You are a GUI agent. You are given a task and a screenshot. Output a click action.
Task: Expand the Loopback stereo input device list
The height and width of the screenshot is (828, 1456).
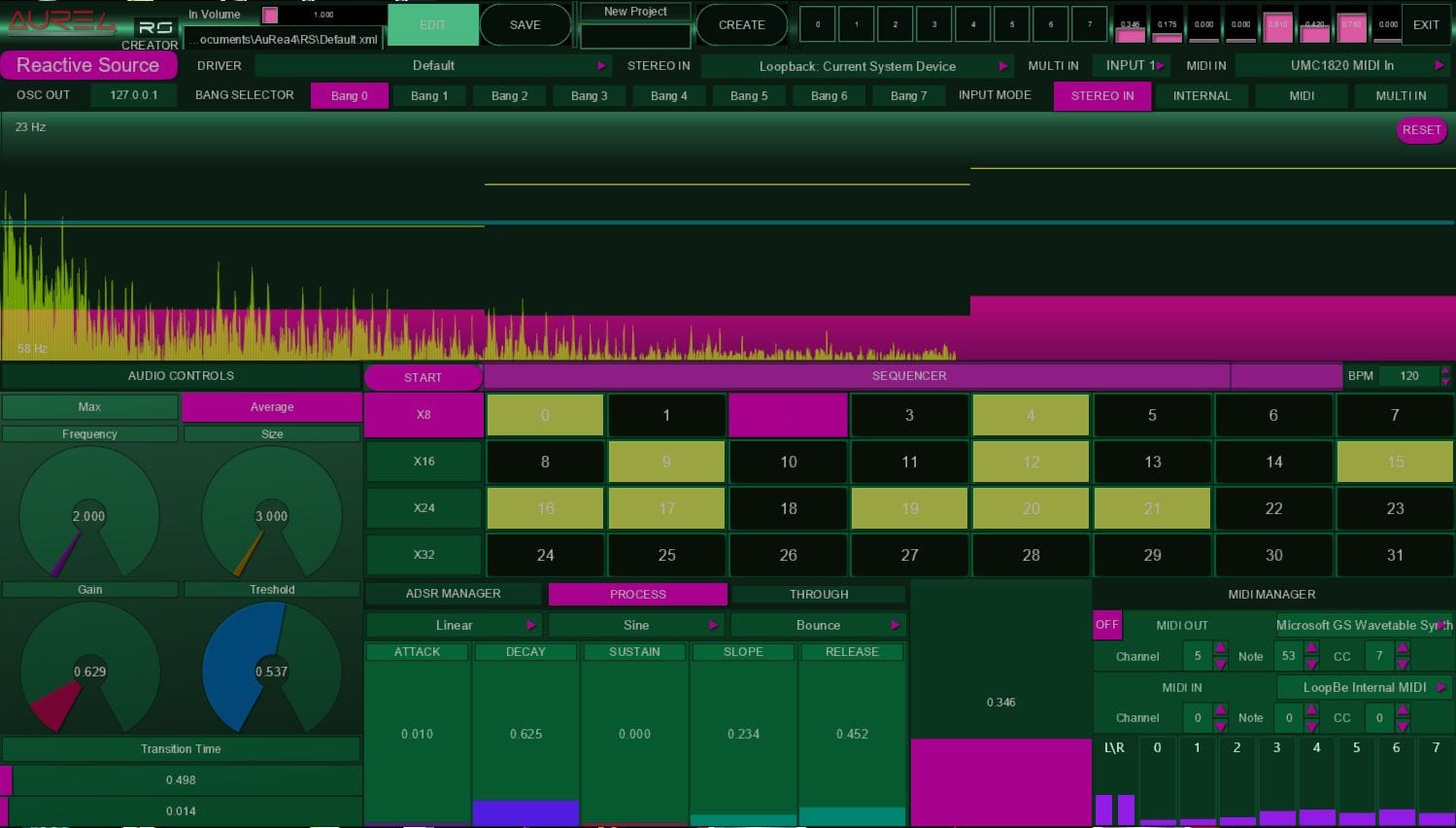point(857,66)
